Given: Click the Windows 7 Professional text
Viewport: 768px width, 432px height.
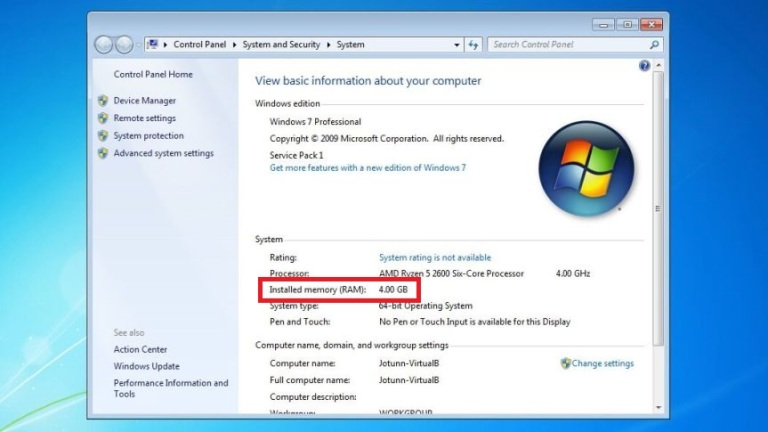Looking at the screenshot, I should tap(315, 122).
